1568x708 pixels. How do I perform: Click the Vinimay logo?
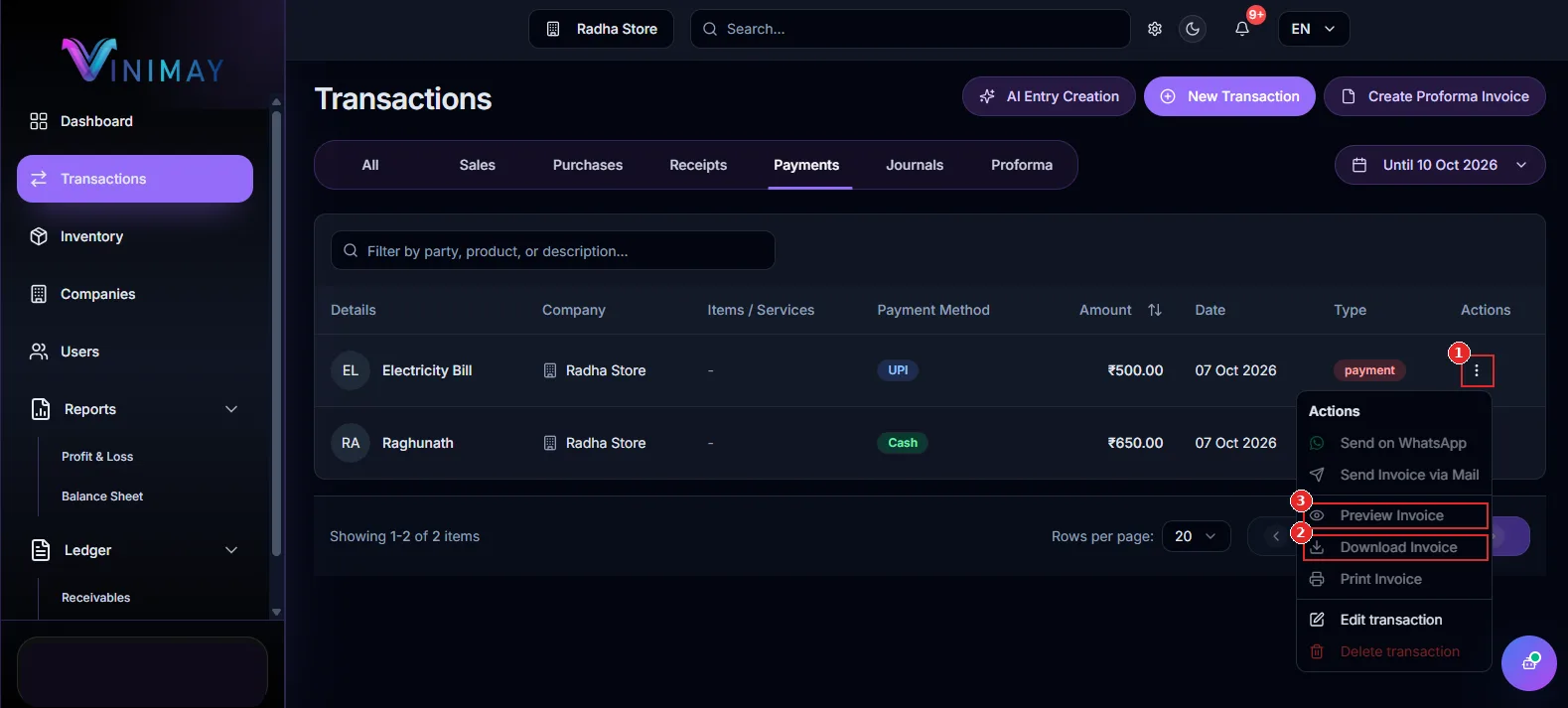[143, 60]
